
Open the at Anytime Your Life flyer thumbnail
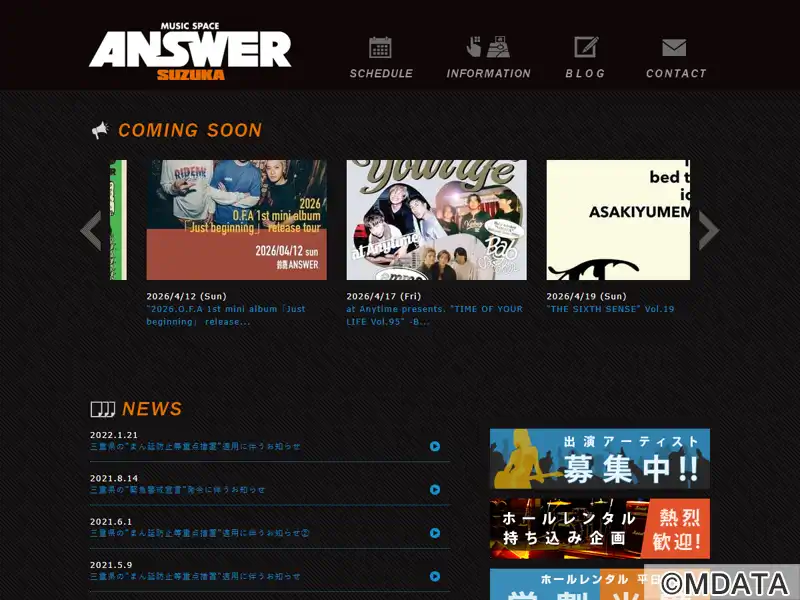437,220
